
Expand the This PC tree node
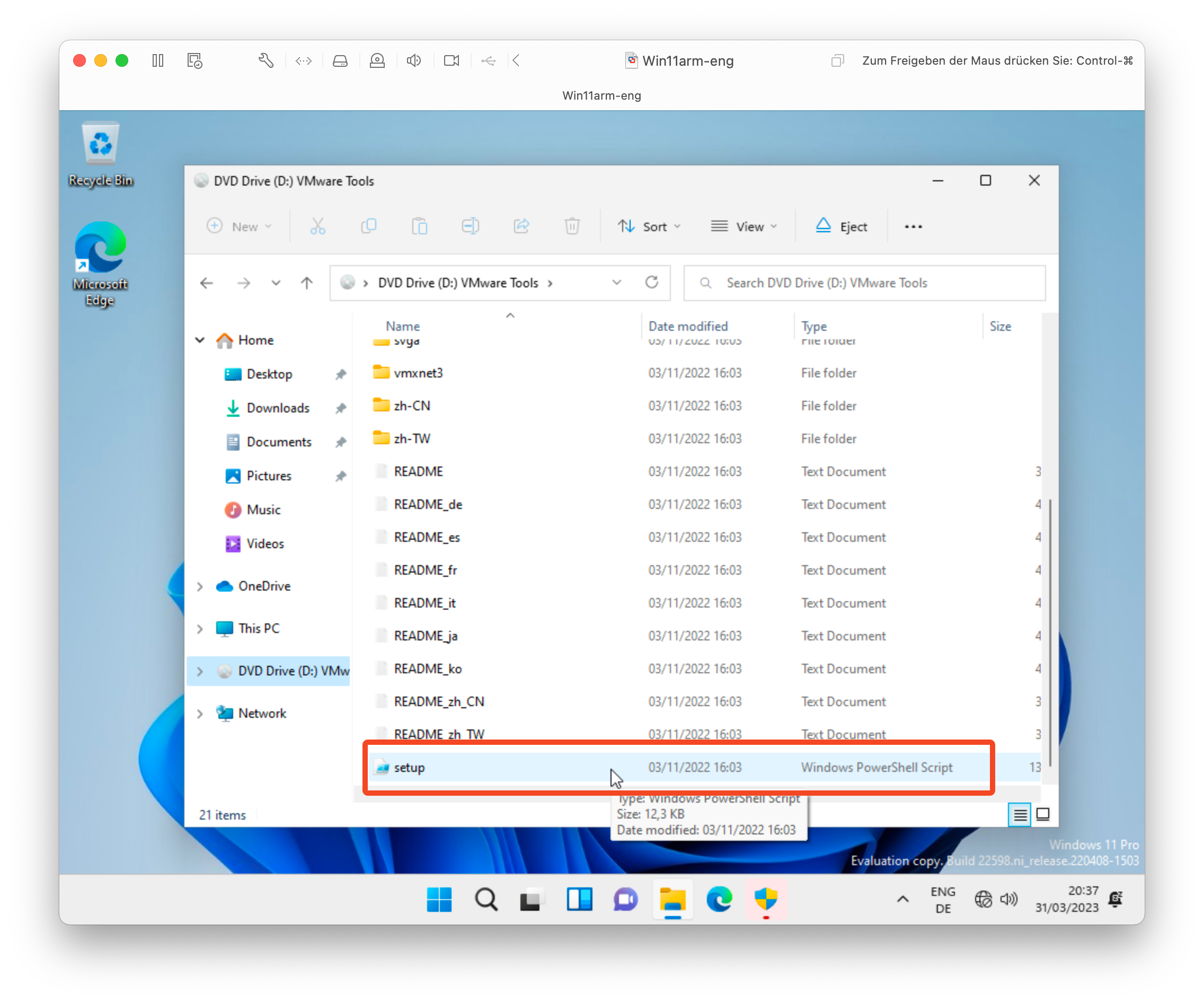200,629
